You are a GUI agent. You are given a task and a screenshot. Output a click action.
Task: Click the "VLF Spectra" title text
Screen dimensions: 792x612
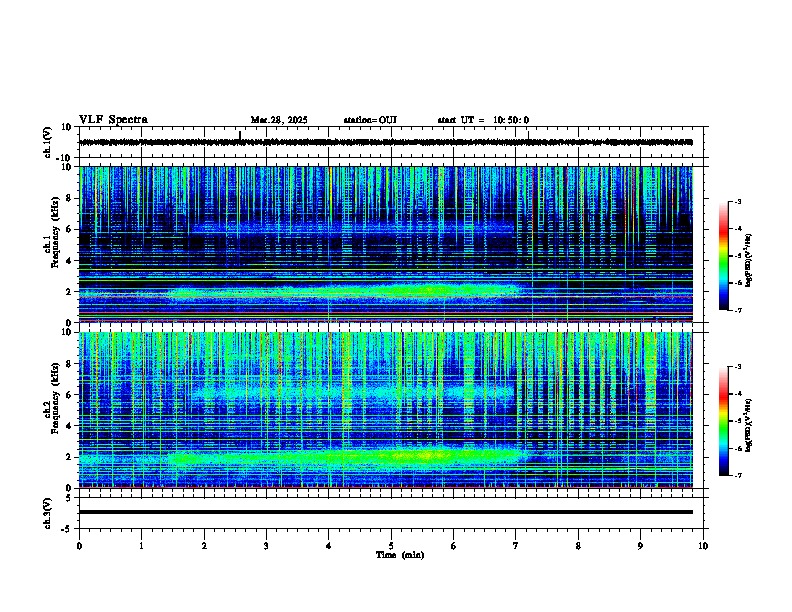tap(113, 120)
